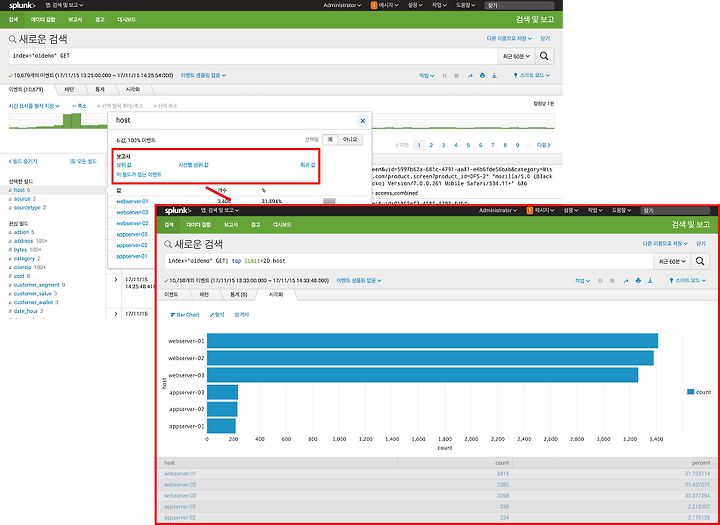Viewport: 720px width, 525px height.
Task: Select sourcetype field in sidebar
Action: click(x=27, y=208)
